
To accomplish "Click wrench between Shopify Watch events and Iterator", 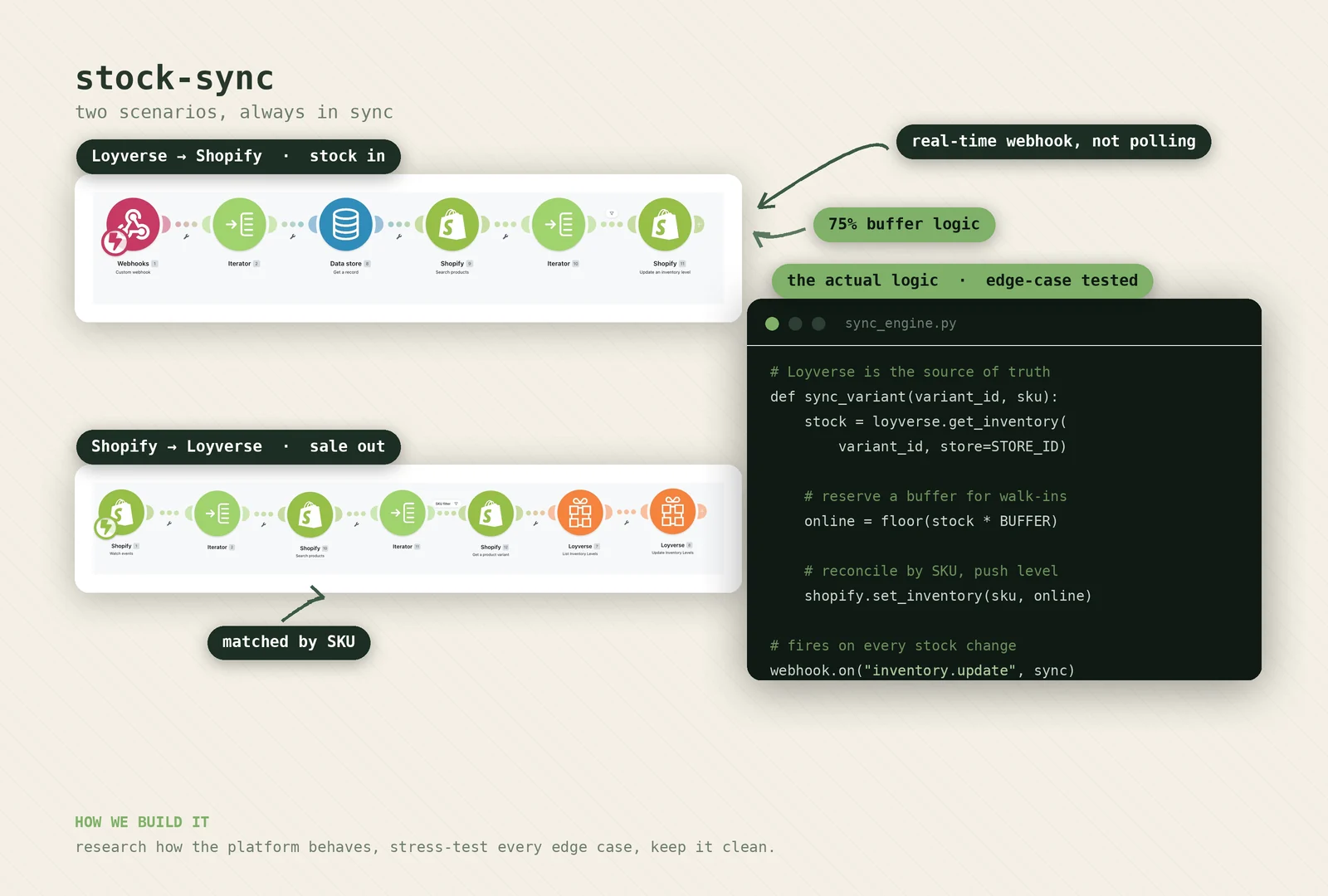I will 168,523.
